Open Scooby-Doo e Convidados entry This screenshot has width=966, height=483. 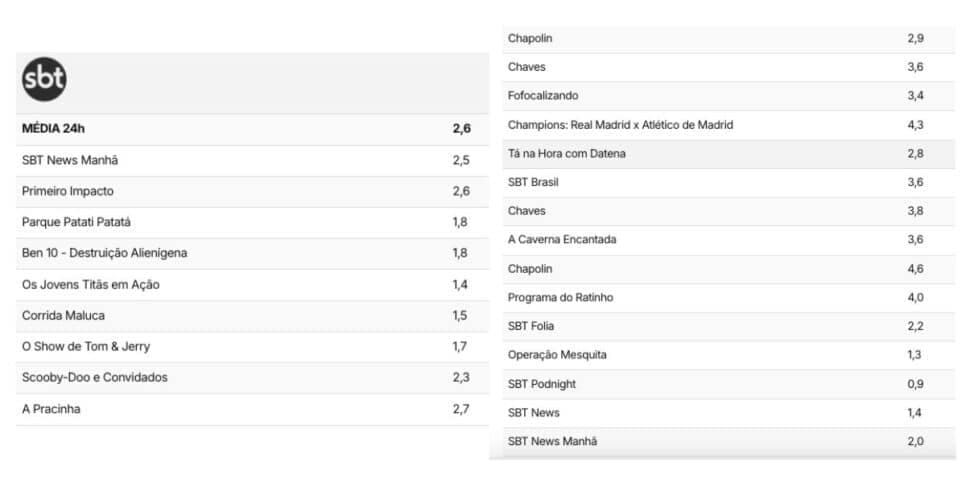click(x=253, y=378)
